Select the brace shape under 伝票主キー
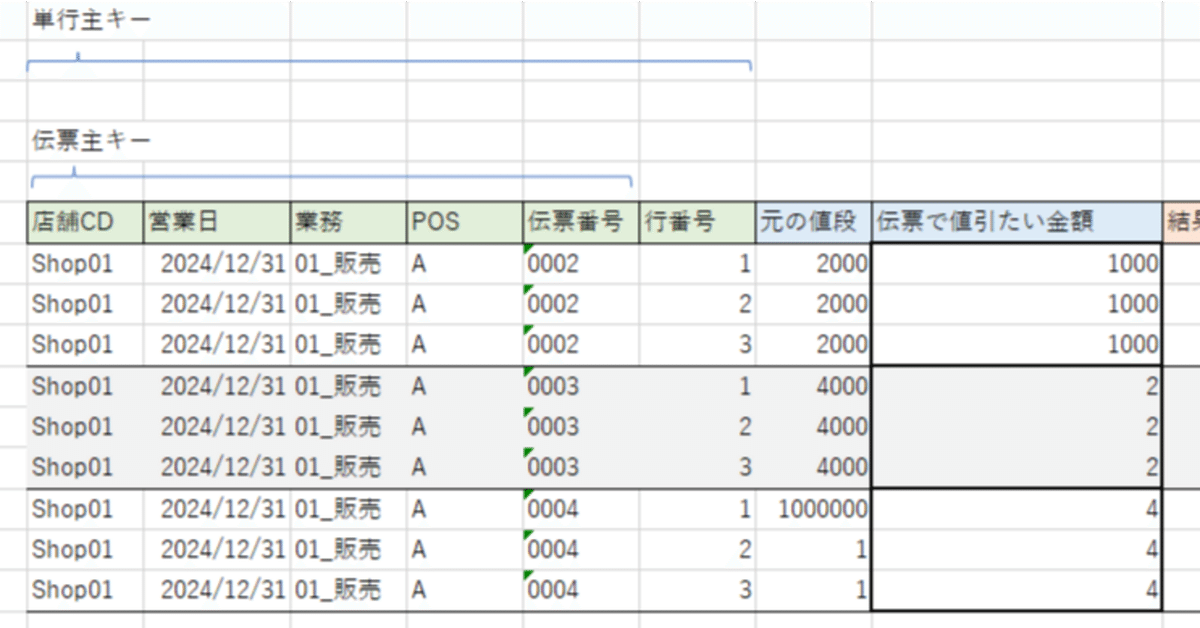This screenshot has height=628, width=1200. pos(330,180)
